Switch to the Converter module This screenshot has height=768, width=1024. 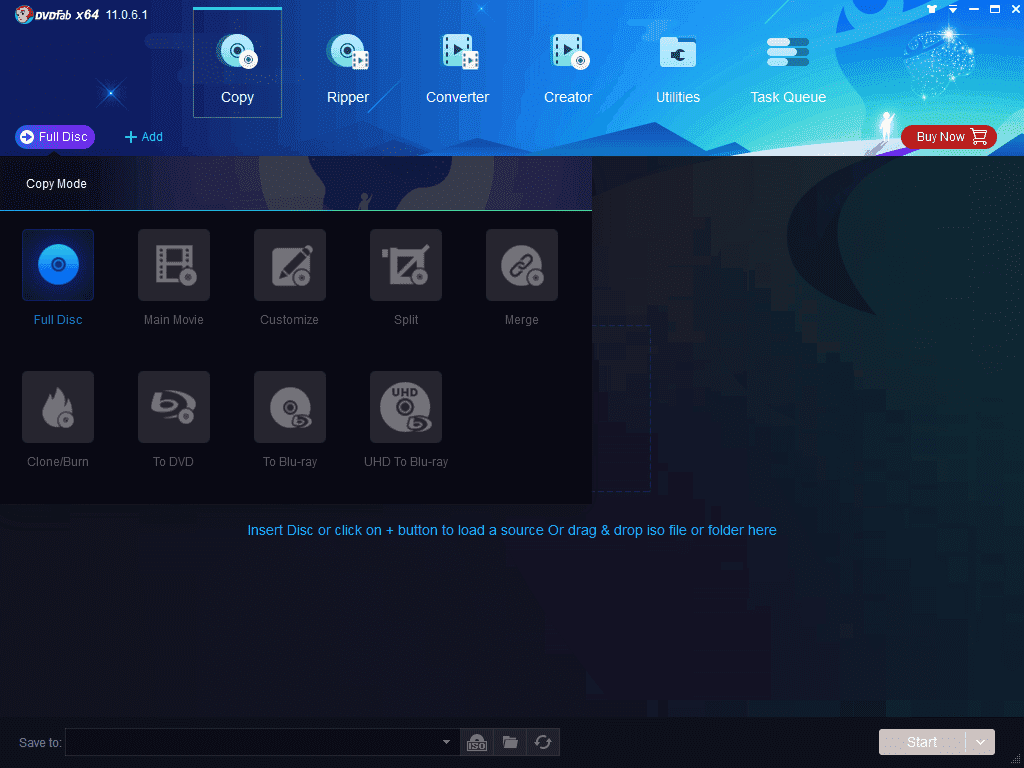(x=458, y=69)
